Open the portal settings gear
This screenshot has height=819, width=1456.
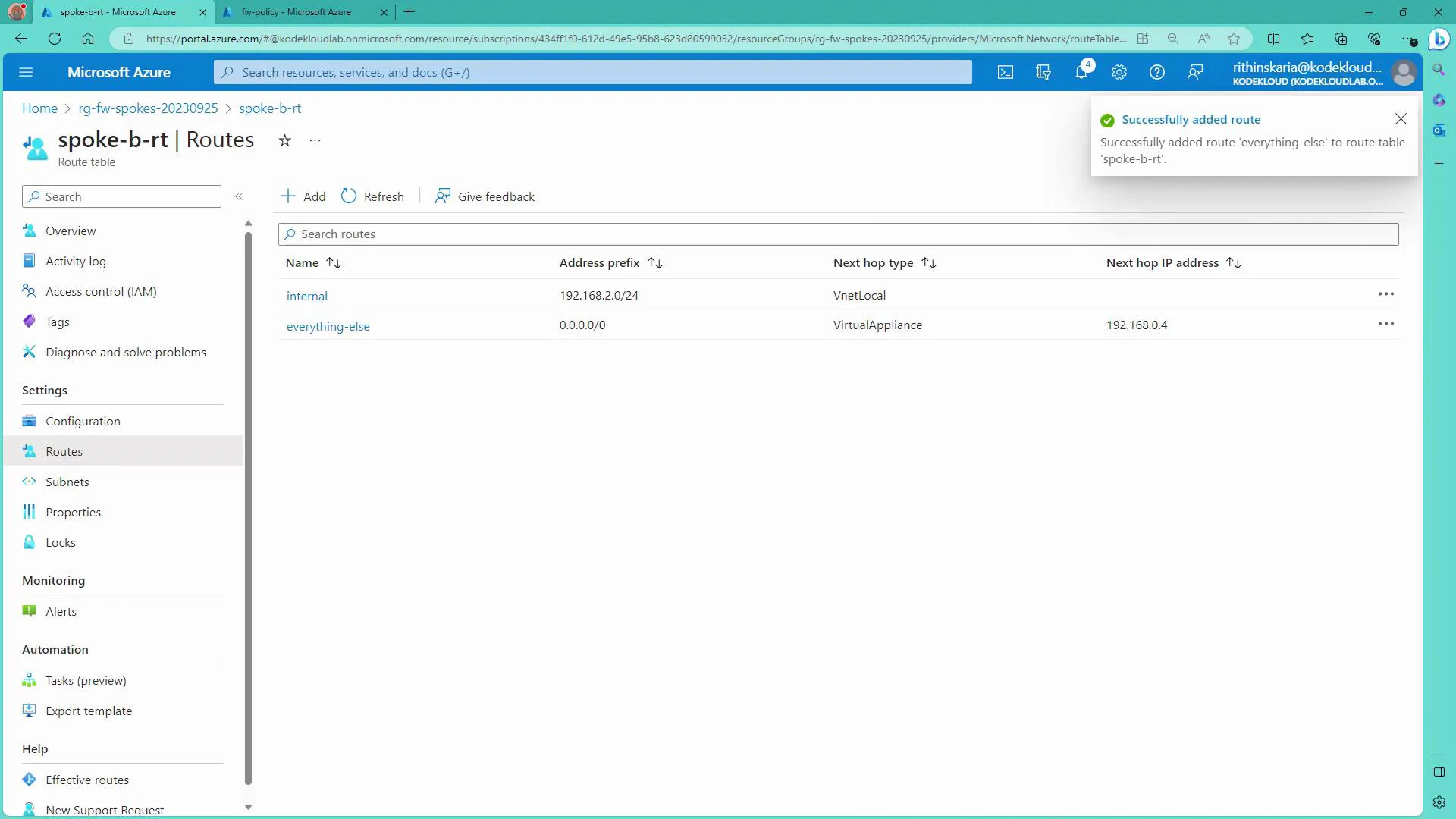tap(1119, 72)
